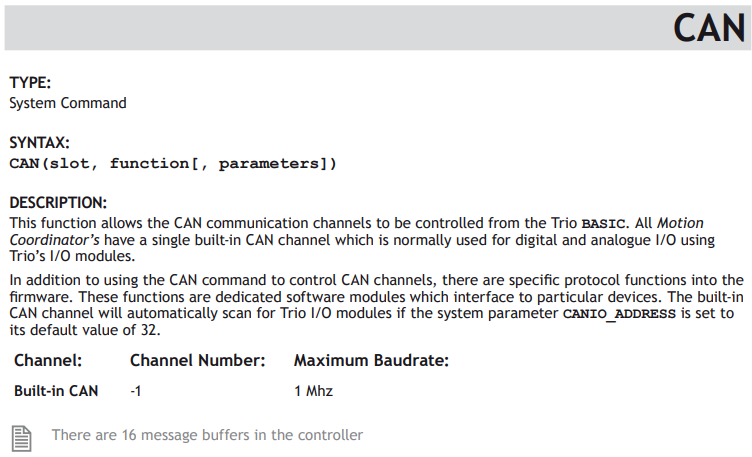
Task: Click the Channel Number: column header
Action: [198, 360]
